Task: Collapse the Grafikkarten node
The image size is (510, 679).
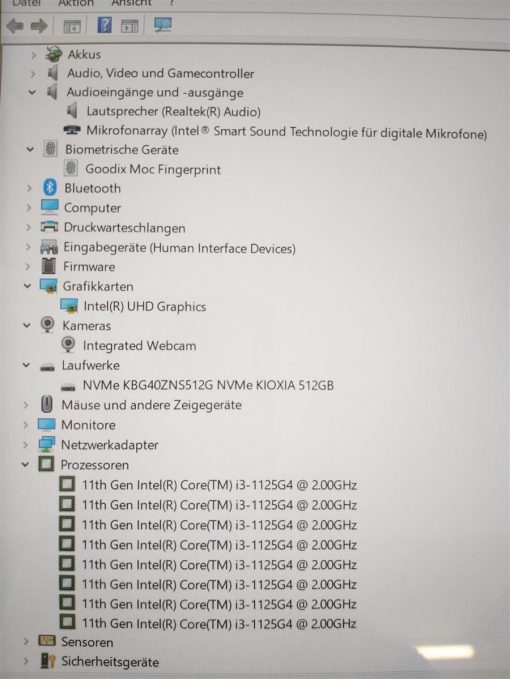Action: (27, 286)
